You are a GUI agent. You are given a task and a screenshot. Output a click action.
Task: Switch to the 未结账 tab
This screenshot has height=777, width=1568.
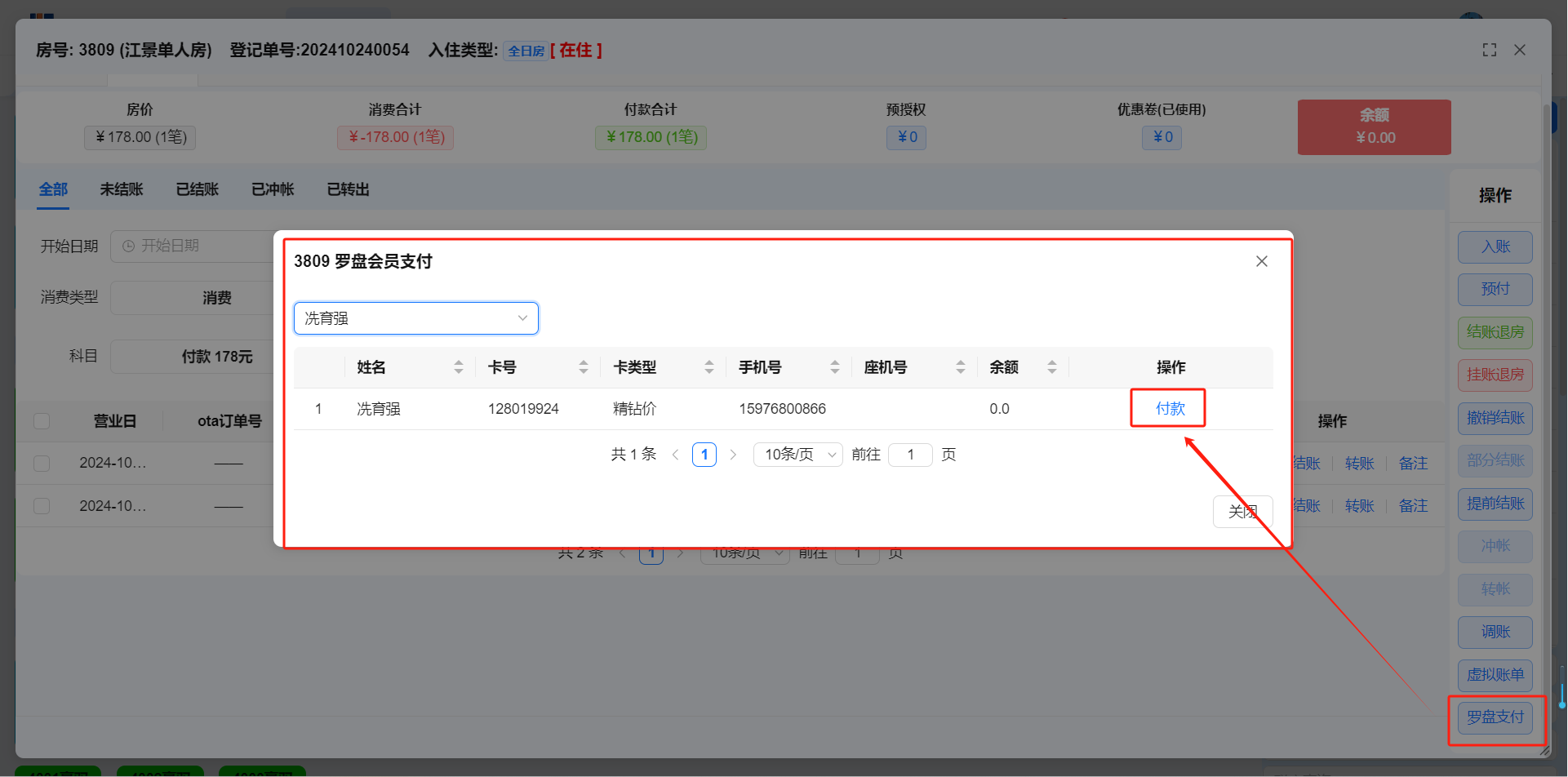pos(122,189)
